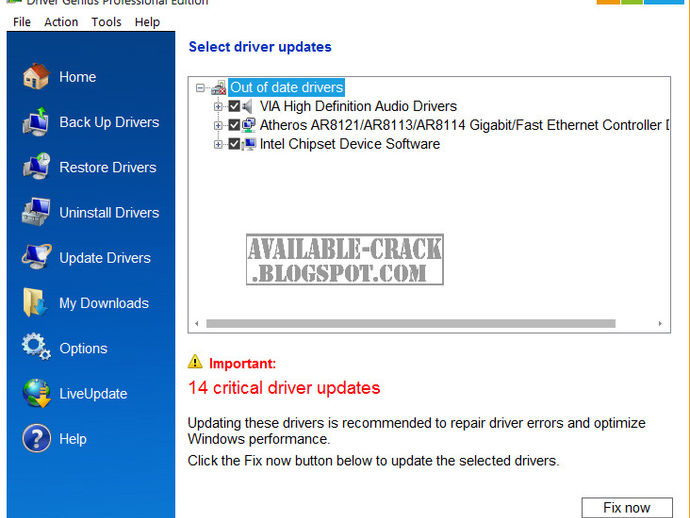Open Restore Drivers section
This screenshot has width=690, height=518.
point(108,167)
